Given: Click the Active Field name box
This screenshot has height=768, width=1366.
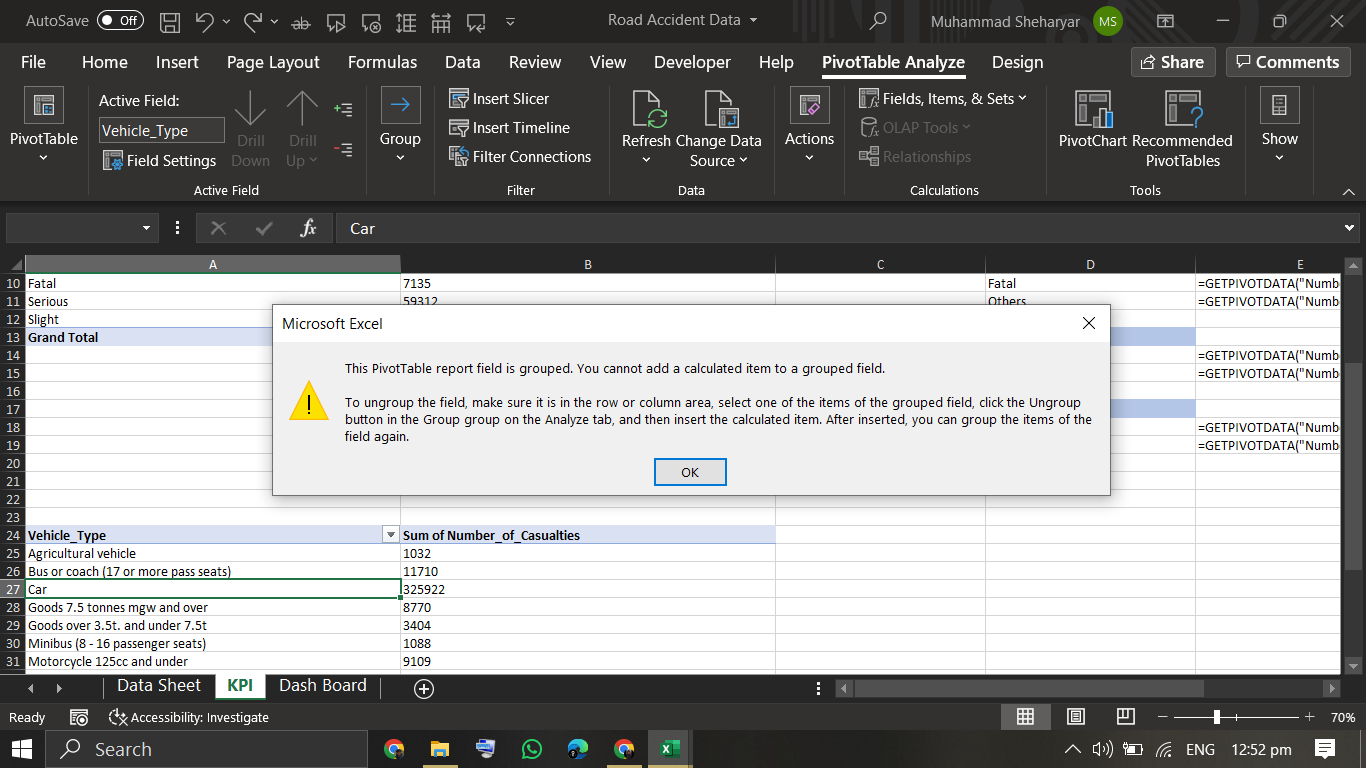Looking at the screenshot, I should point(160,131).
